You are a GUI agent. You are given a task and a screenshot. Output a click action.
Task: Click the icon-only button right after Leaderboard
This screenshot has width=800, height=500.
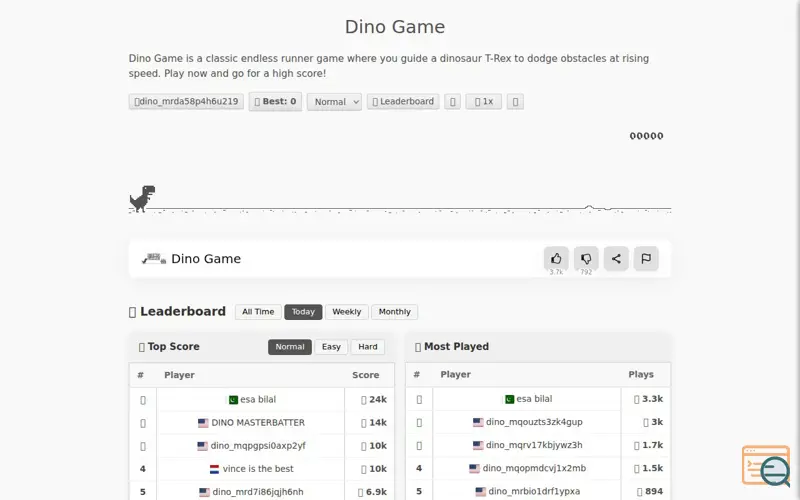[452, 102]
